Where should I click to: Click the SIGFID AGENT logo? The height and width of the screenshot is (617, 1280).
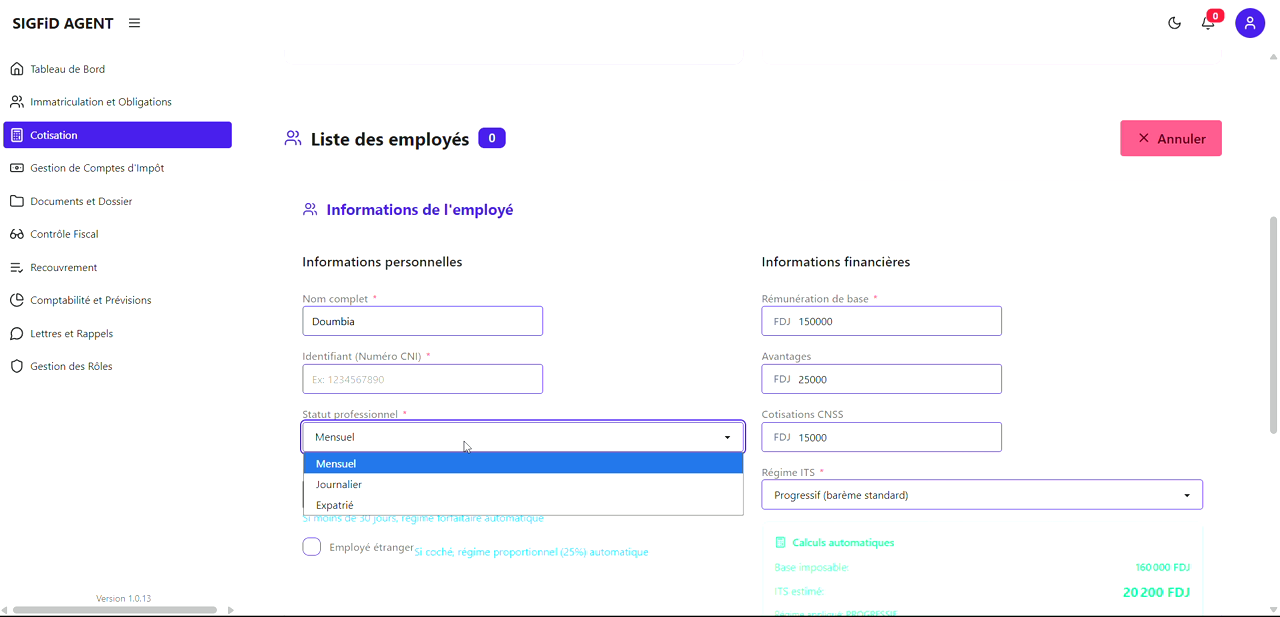[63, 22]
